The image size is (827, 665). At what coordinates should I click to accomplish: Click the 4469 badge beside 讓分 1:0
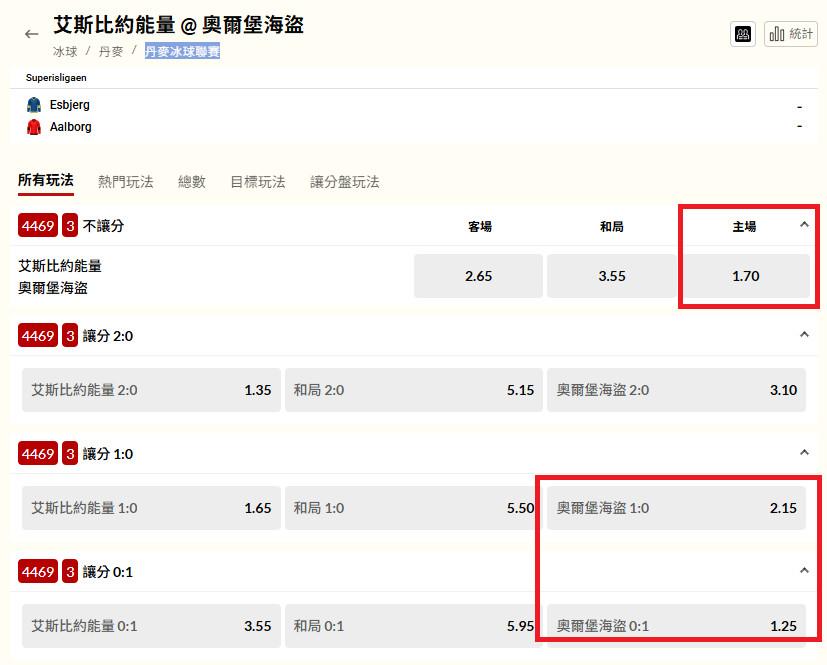click(x=38, y=454)
